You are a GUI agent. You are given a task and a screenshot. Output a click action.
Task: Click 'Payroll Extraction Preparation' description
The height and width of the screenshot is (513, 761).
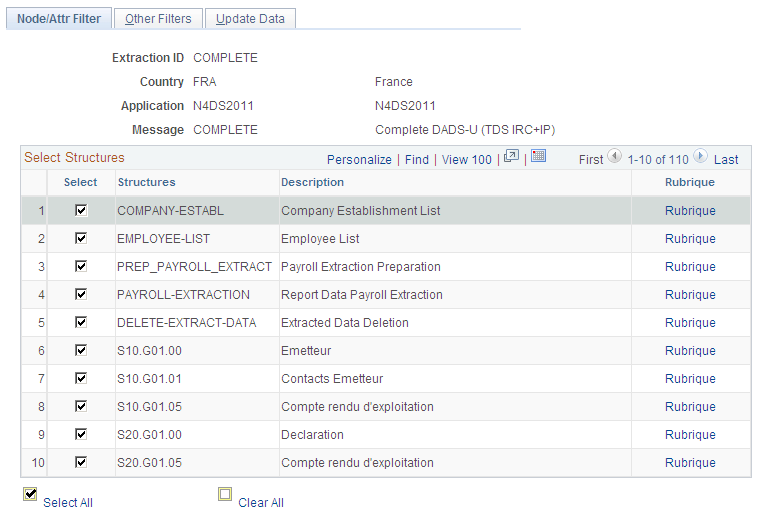point(361,266)
